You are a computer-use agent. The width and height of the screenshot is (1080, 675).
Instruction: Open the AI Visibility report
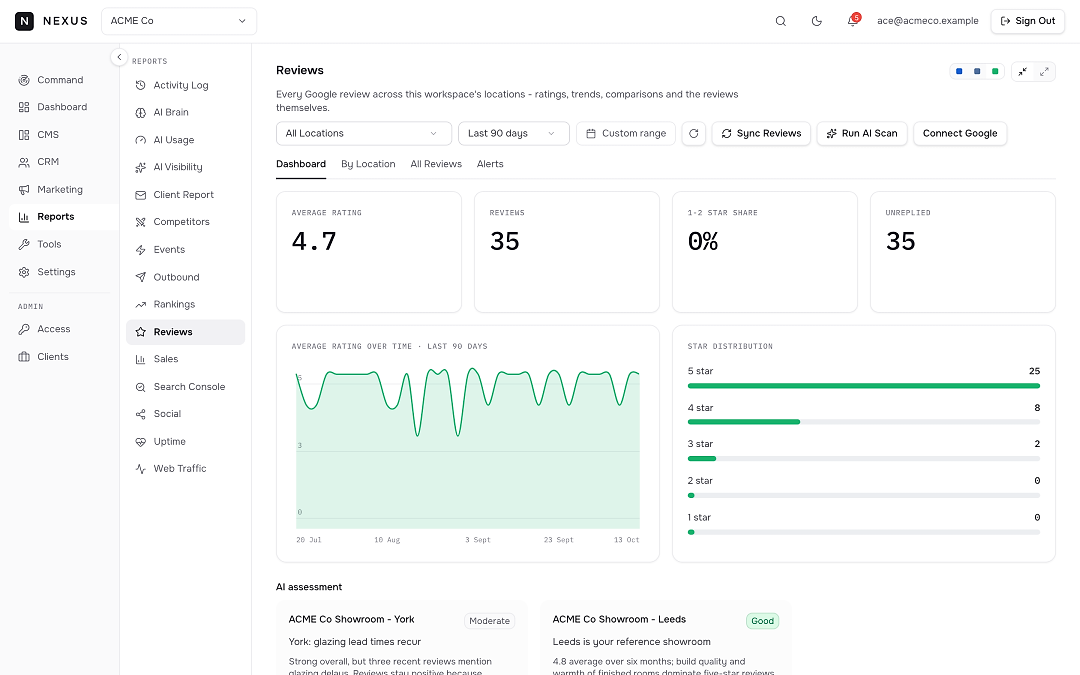(185, 167)
